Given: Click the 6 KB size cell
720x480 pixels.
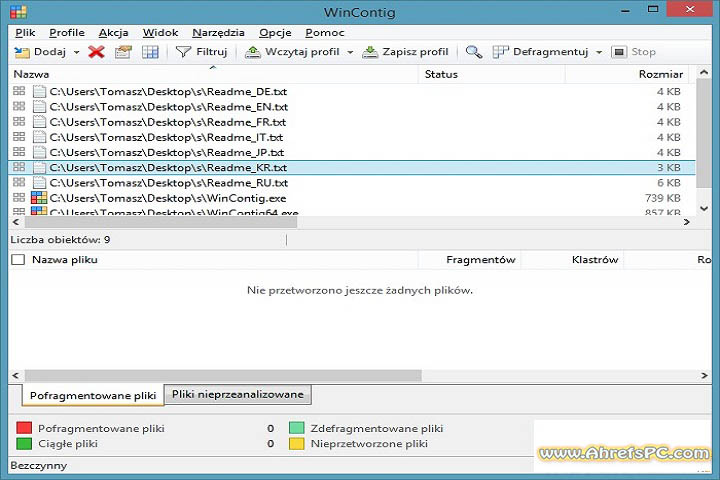Looking at the screenshot, I should (669, 183).
